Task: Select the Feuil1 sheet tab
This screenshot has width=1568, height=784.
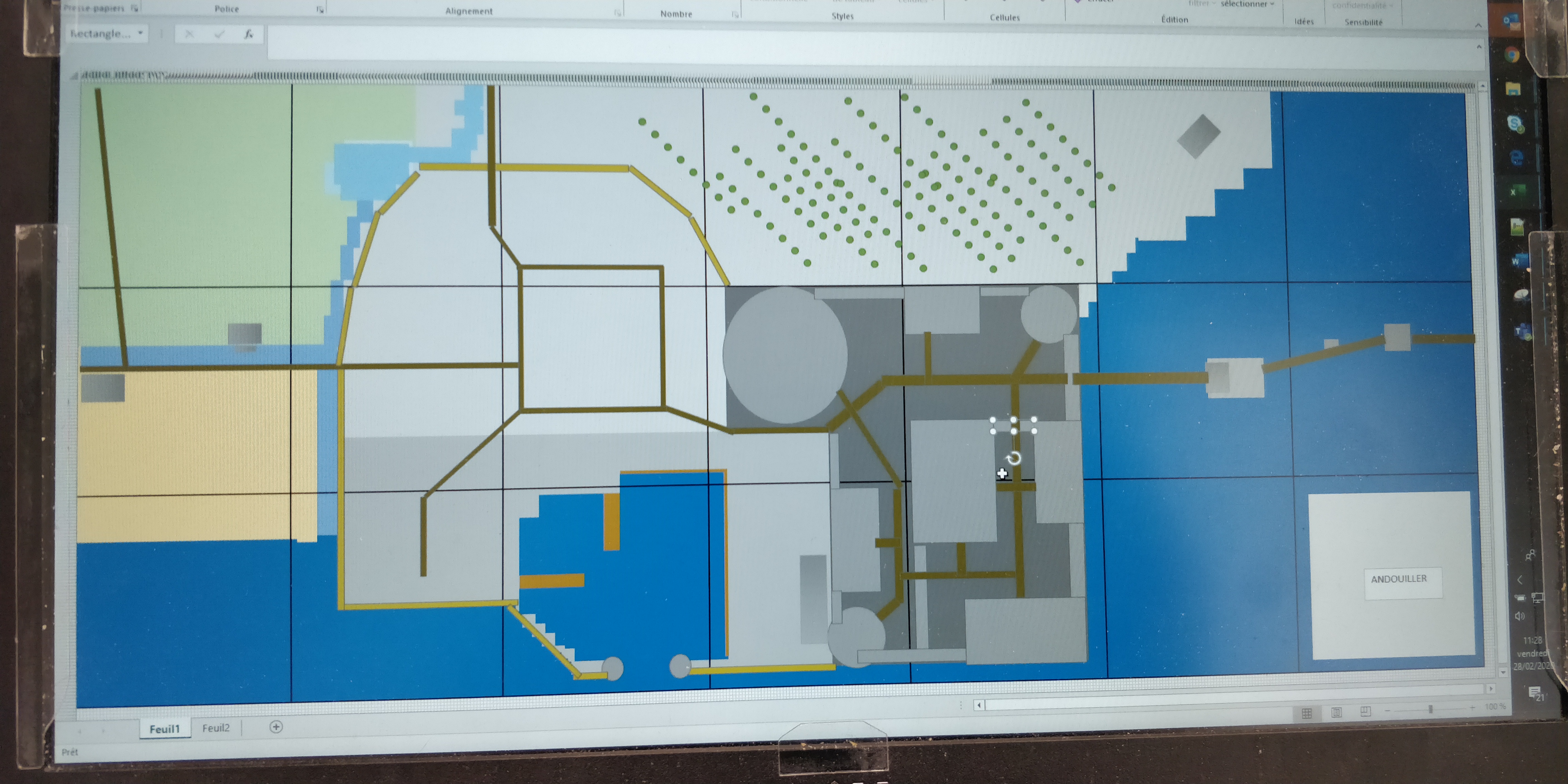Action: tap(164, 729)
